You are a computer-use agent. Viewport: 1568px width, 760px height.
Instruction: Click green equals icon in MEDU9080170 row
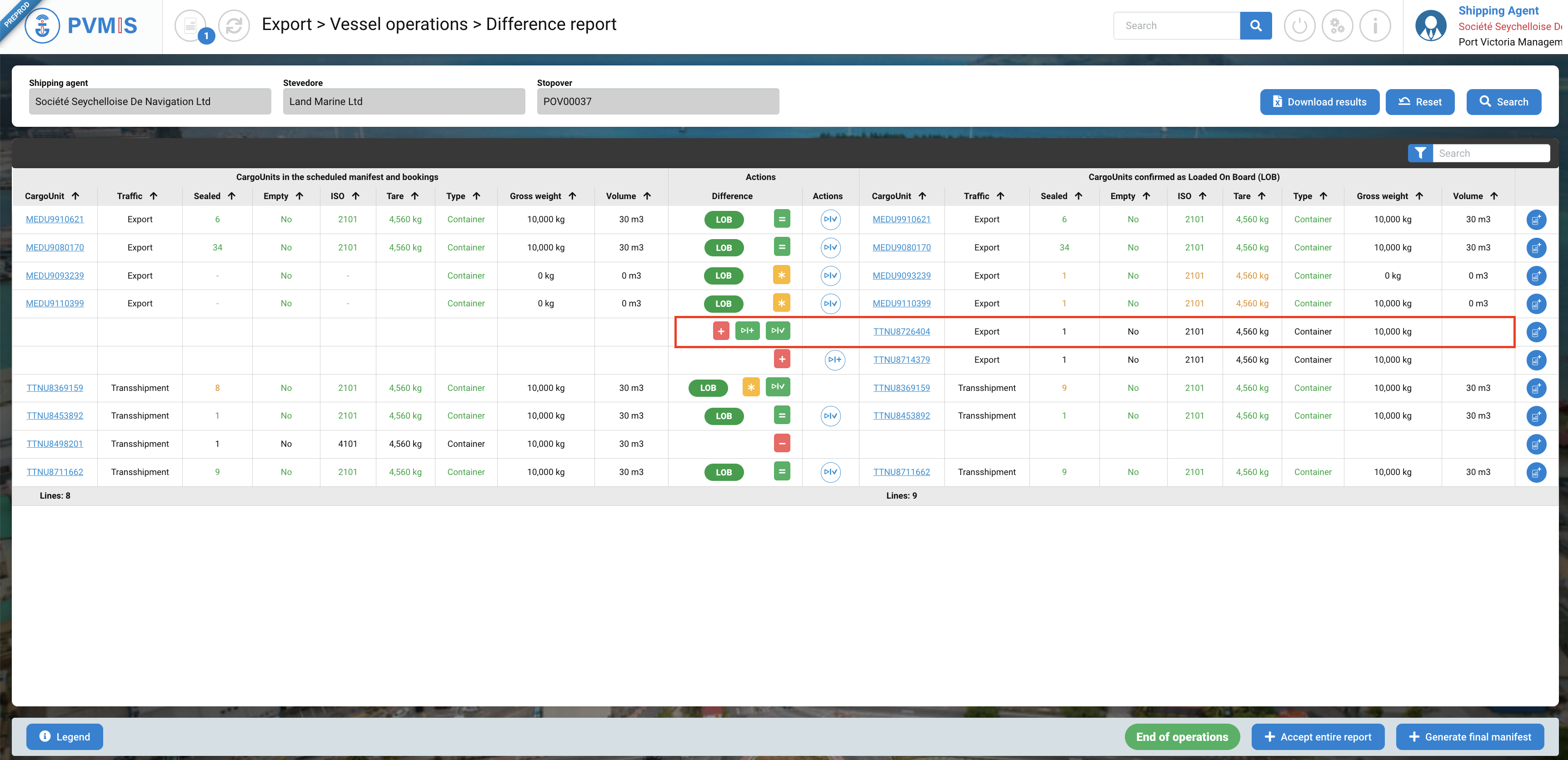coord(782,247)
